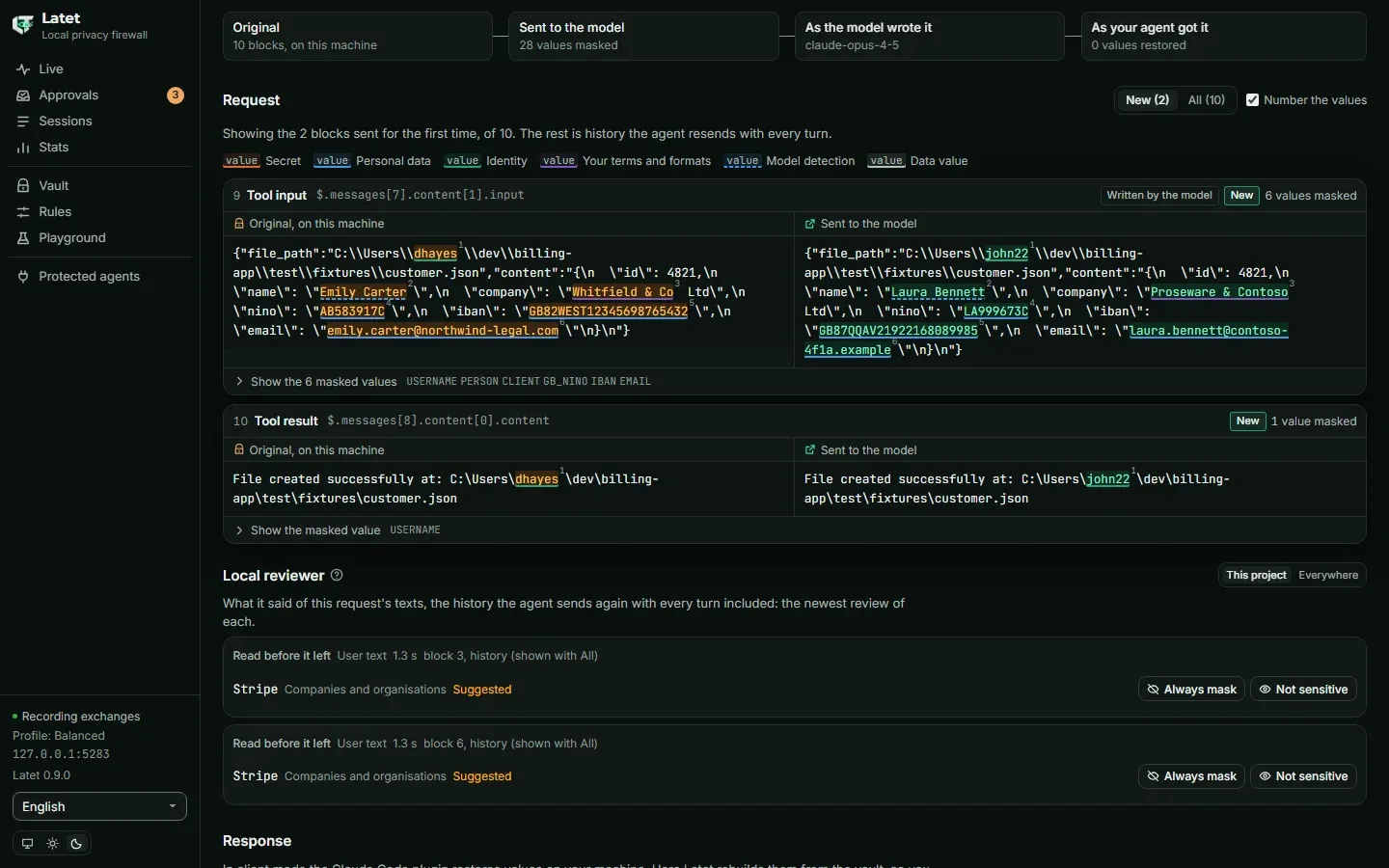
Task: Click Always mask for the block 3 Stripe review
Action: pos(1191,690)
